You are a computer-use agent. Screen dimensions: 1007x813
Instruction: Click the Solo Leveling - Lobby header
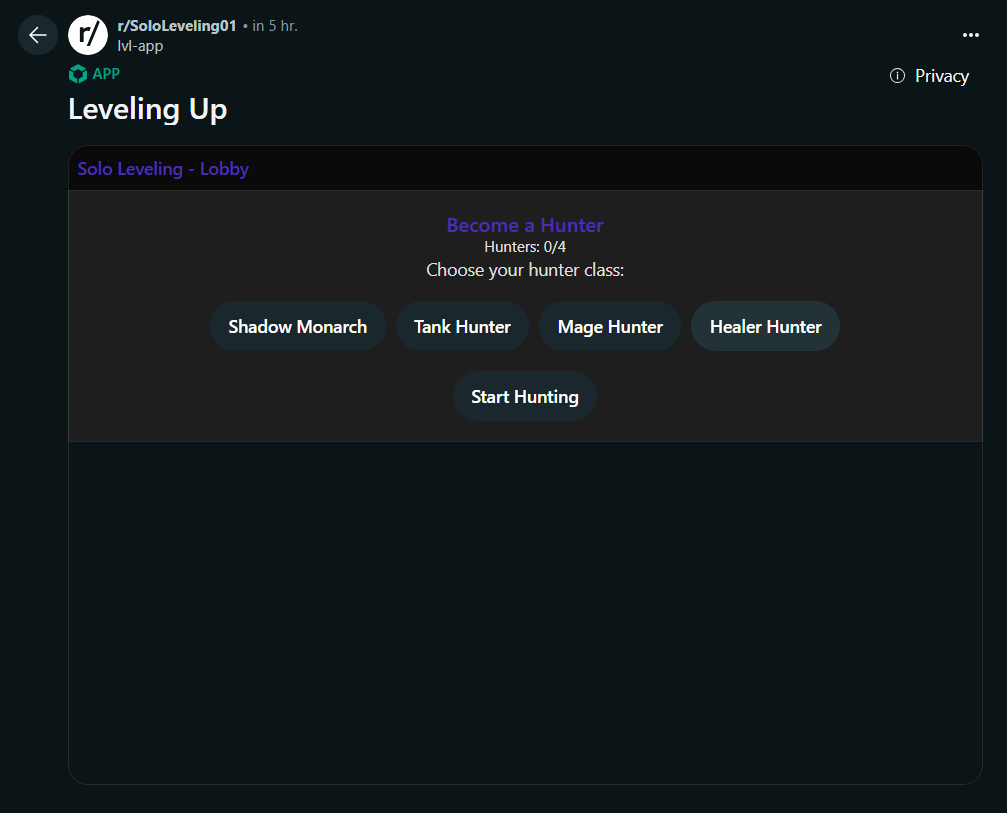(x=163, y=169)
